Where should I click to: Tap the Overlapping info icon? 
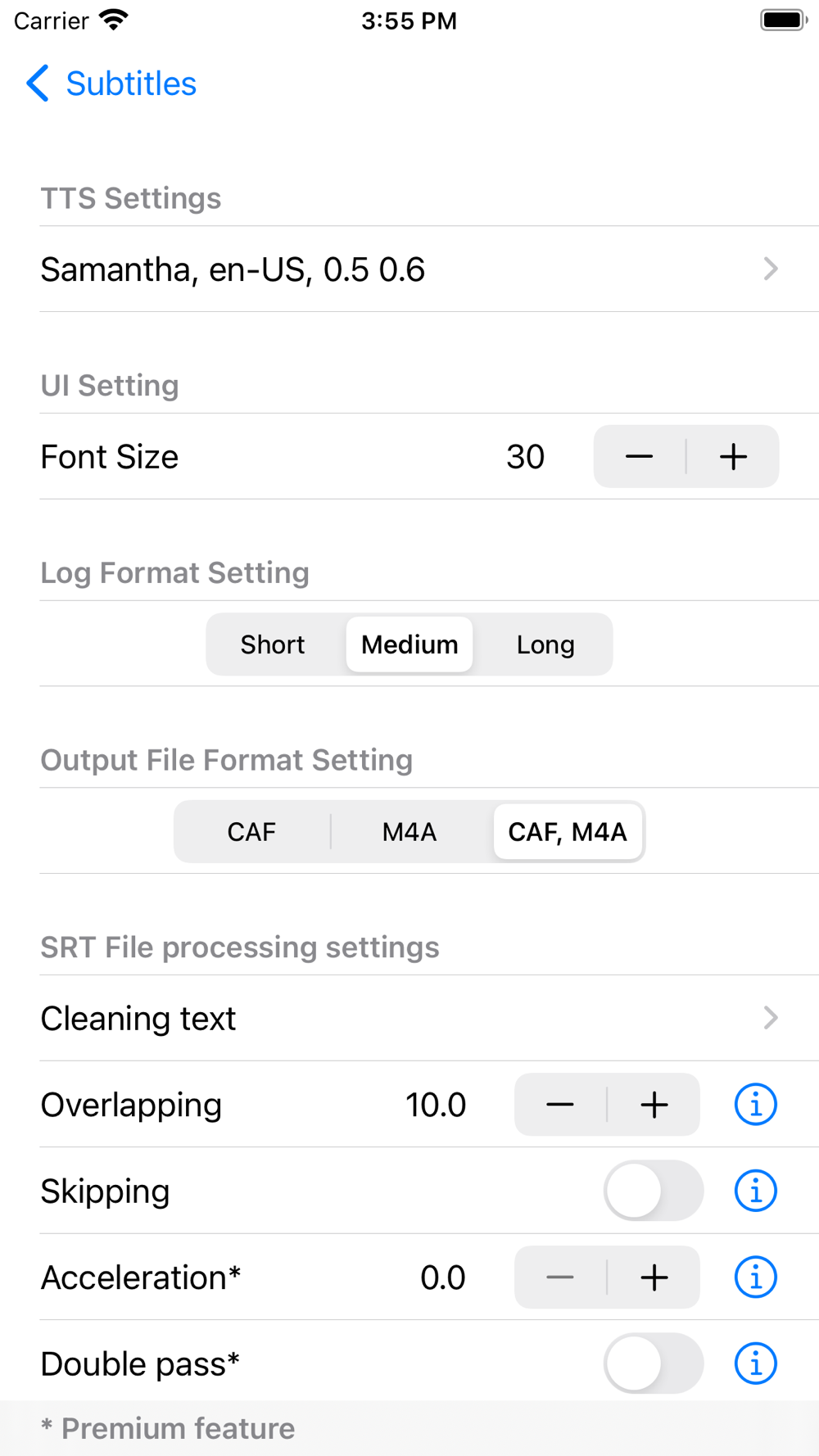(x=755, y=1105)
